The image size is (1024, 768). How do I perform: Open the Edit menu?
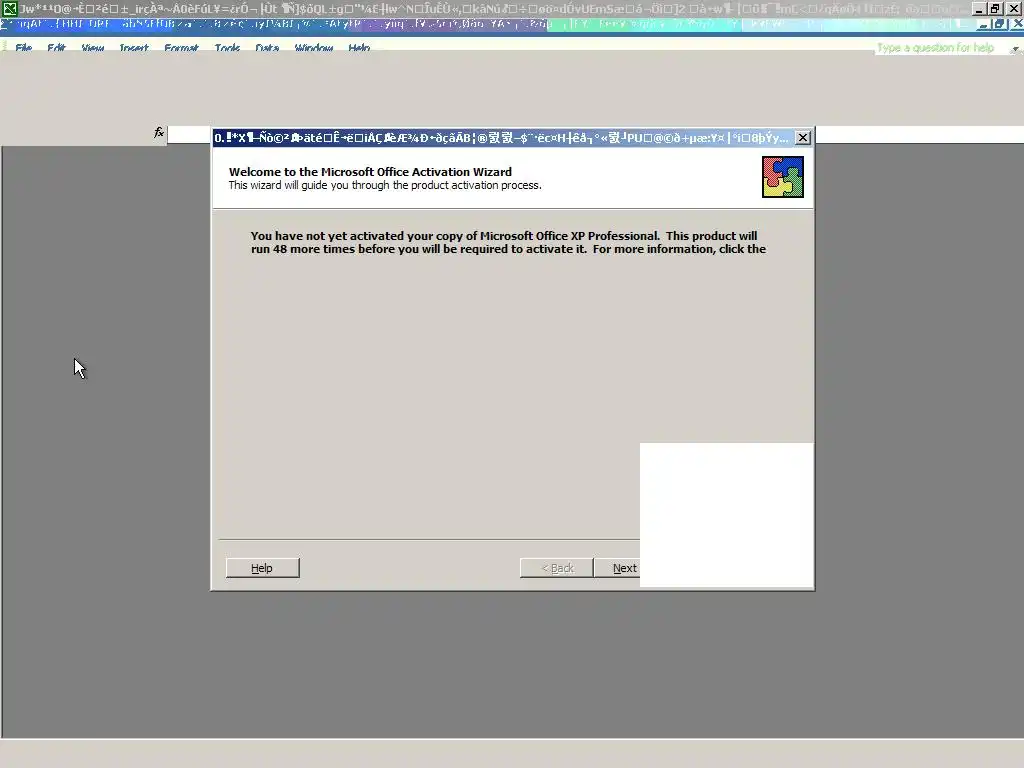pyautogui.click(x=56, y=48)
